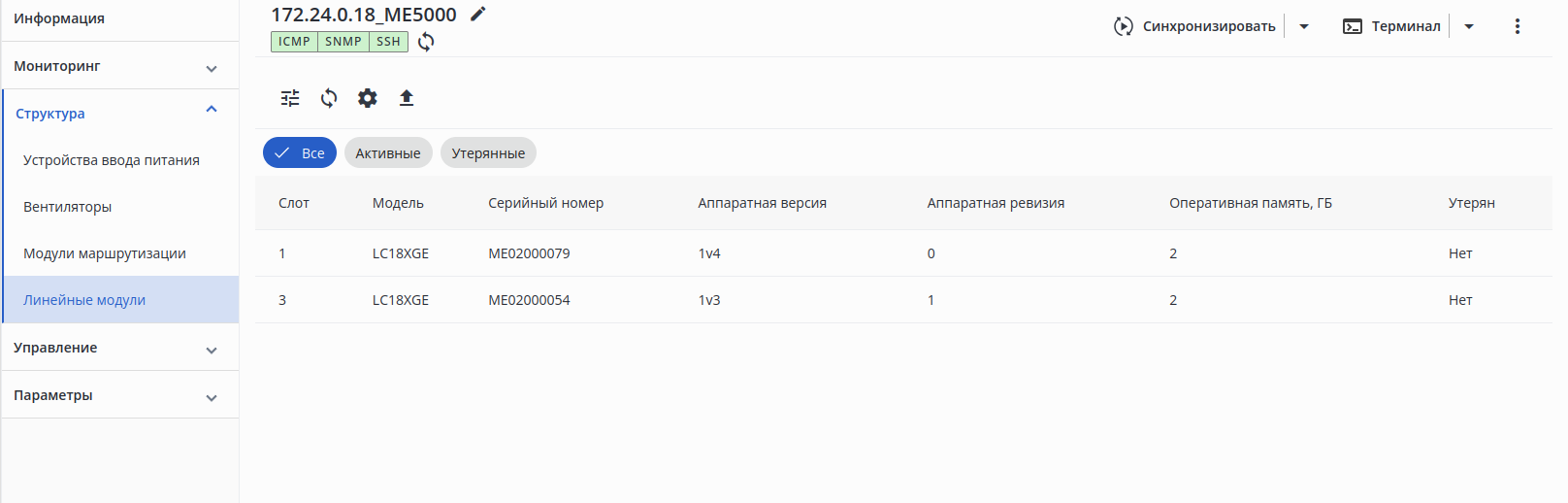Screen dimensions: 1568x503
Task: Open the three-dot more options menu
Action: (x=1518, y=26)
